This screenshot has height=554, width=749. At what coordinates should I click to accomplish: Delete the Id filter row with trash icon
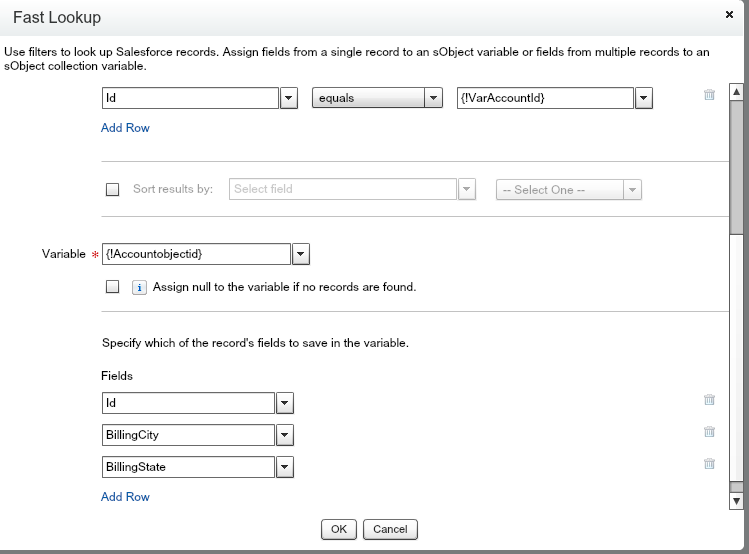click(x=709, y=95)
